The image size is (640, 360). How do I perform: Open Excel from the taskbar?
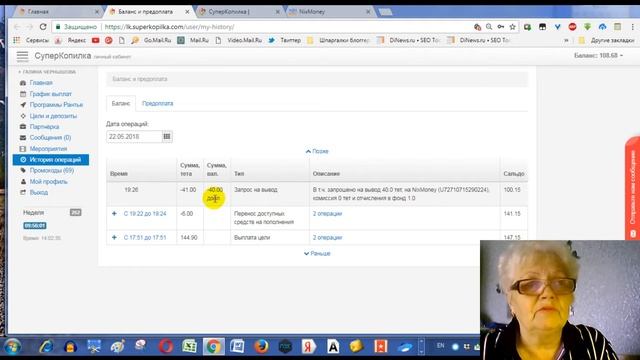point(189,347)
